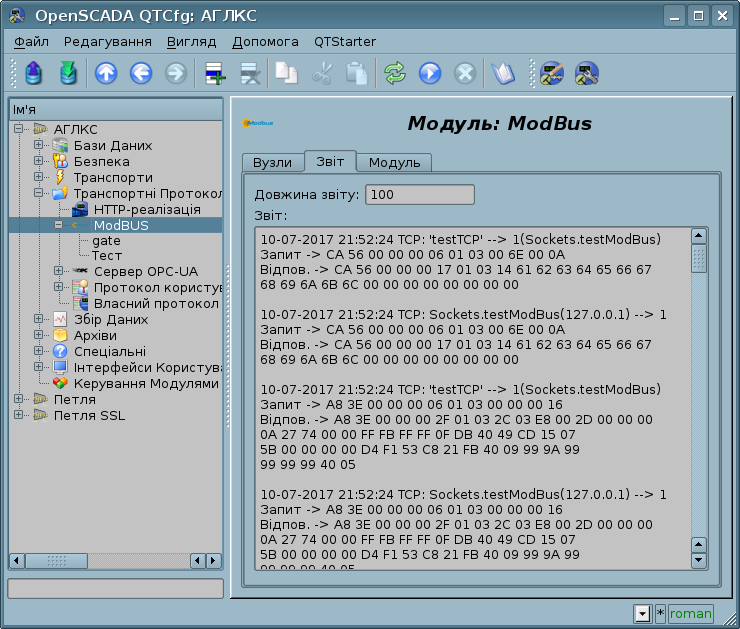This screenshot has width=740, height=629.
Task: Open the Файл menu
Action: pyautogui.click(x=31, y=42)
